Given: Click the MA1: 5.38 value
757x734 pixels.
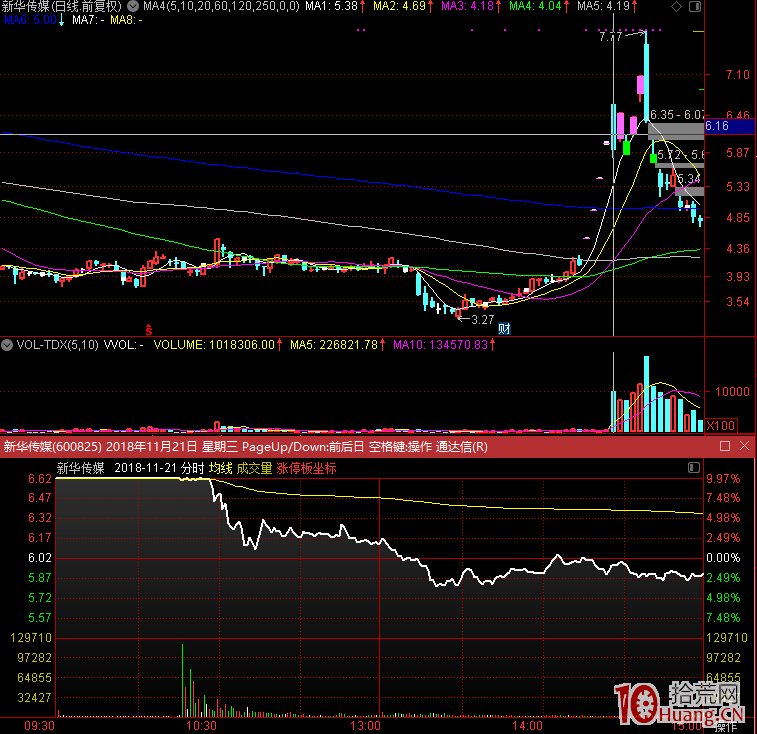Looking at the screenshot, I should click(x=335, y=6).
